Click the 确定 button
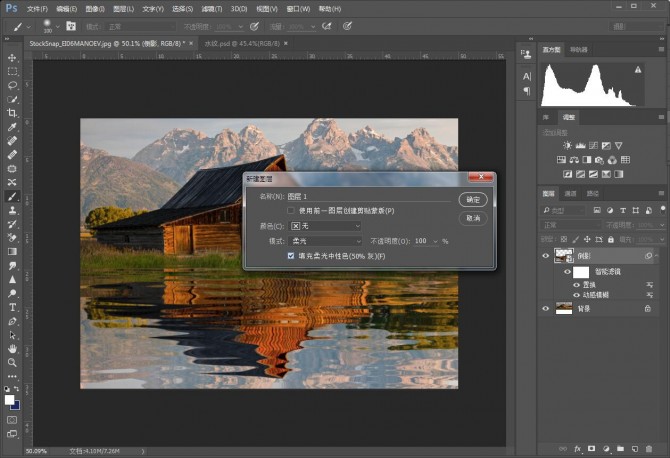670x458 pixels. coord(472,199)
